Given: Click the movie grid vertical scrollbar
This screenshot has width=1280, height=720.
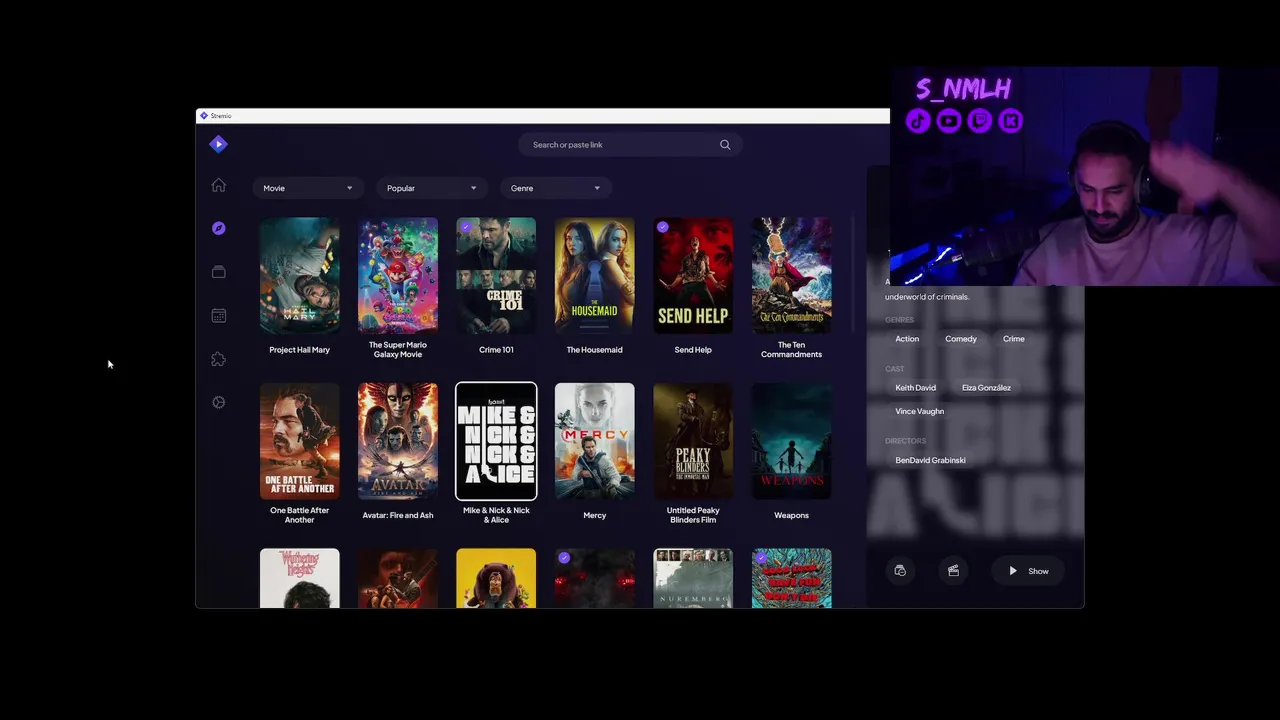Looking at the screenshot, I should coord(853,275).
